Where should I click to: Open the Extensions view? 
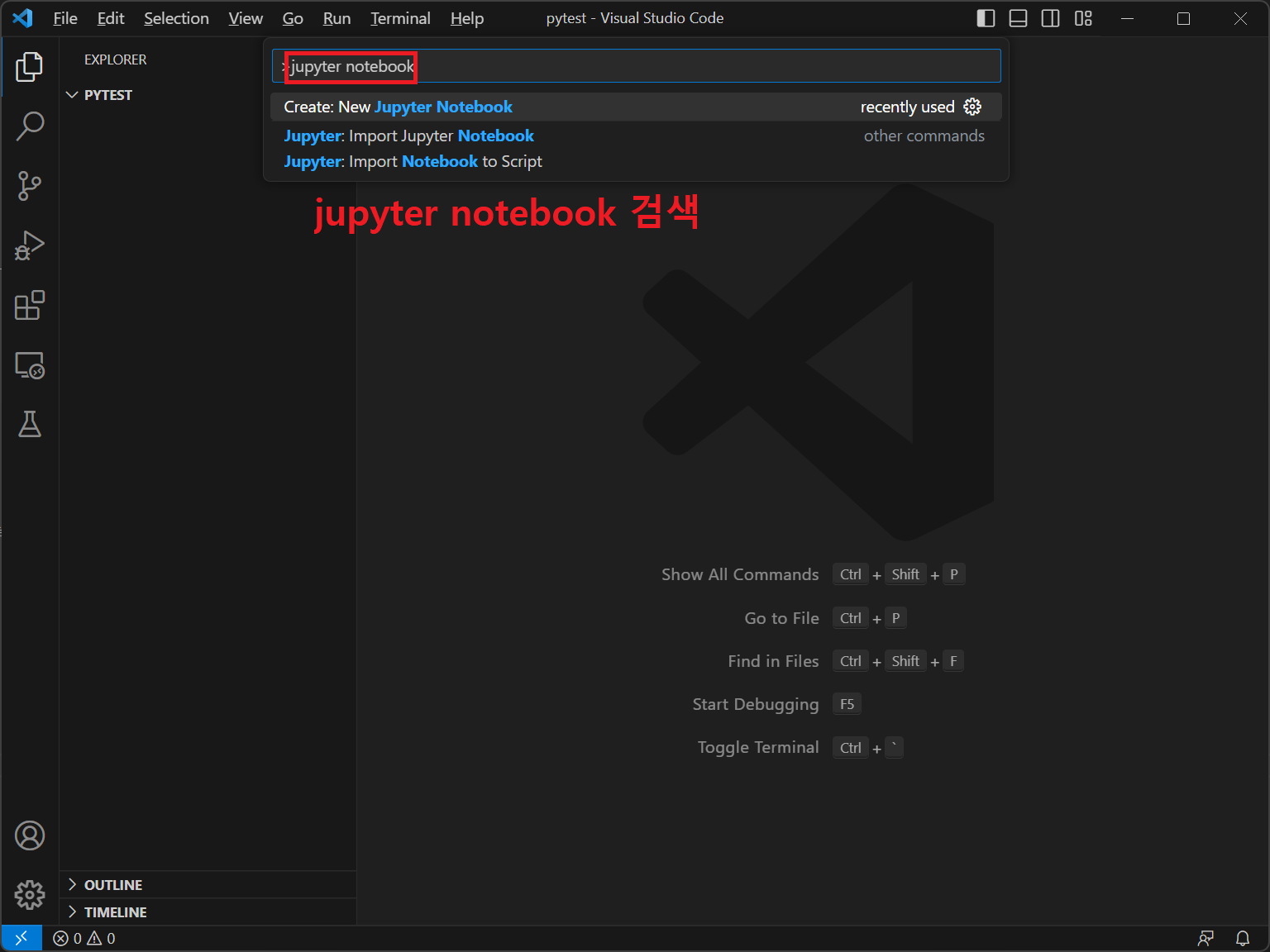point(30,305)
